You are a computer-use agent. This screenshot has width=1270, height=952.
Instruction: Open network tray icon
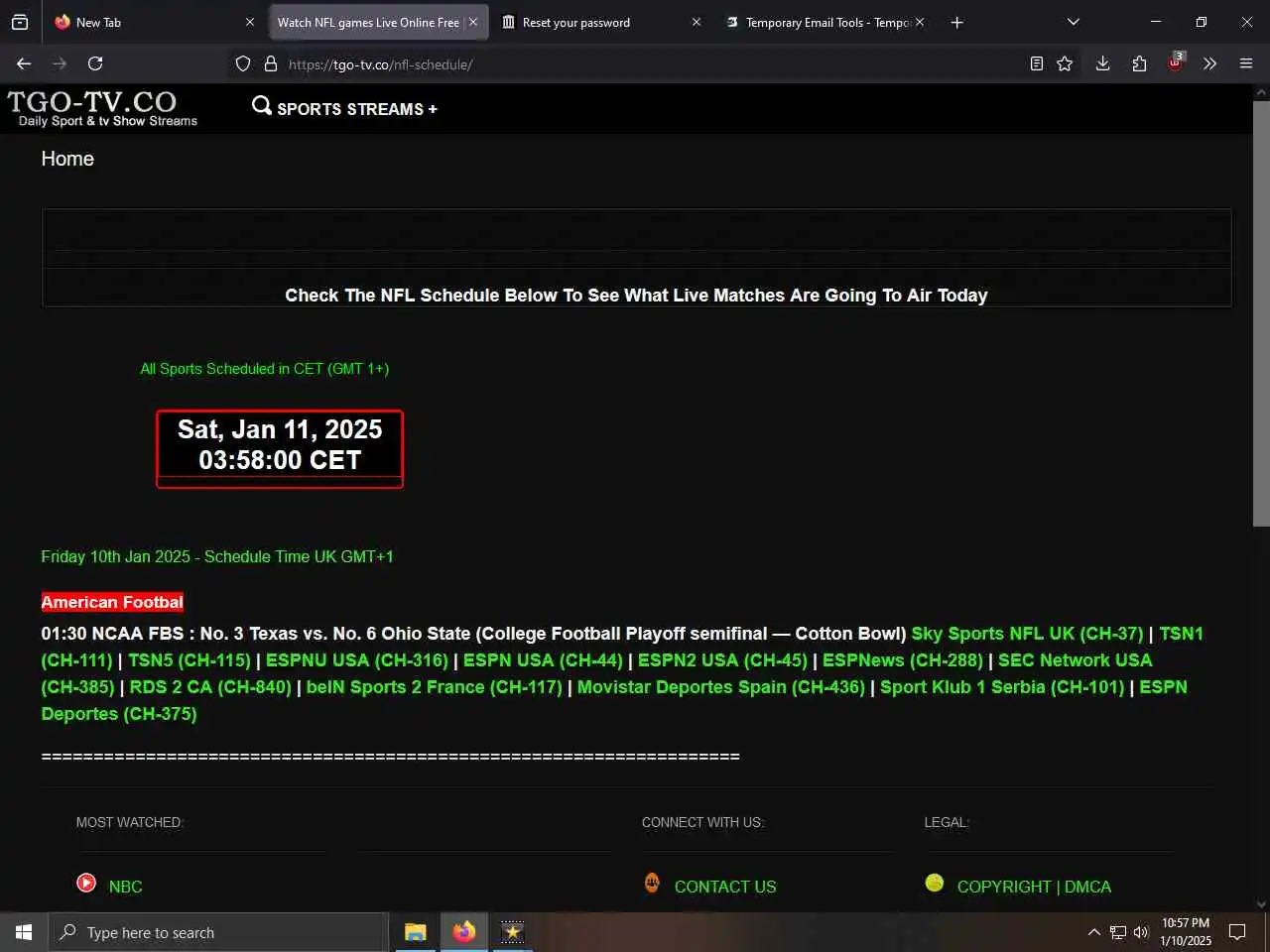tap(1118, 932)
